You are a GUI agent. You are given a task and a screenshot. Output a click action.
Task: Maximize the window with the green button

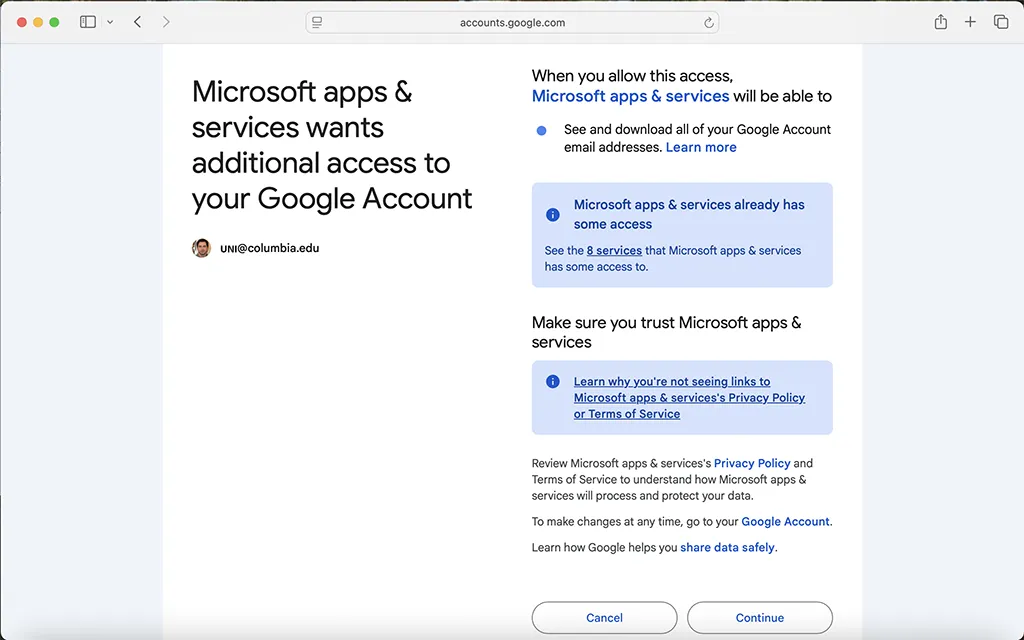(54, 22)
